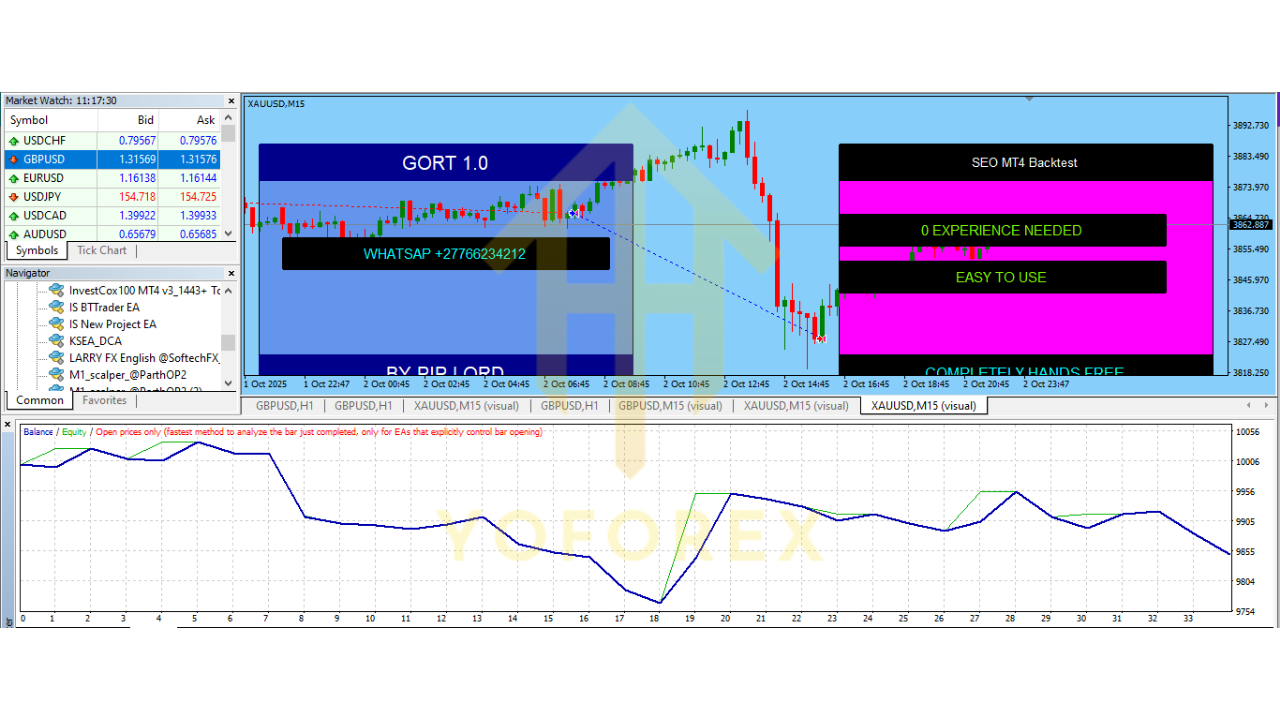Click the right chevron on the chart tab bar
Image resolution: width=1280 pixels, height=720 pixels.
point(1264,406)
